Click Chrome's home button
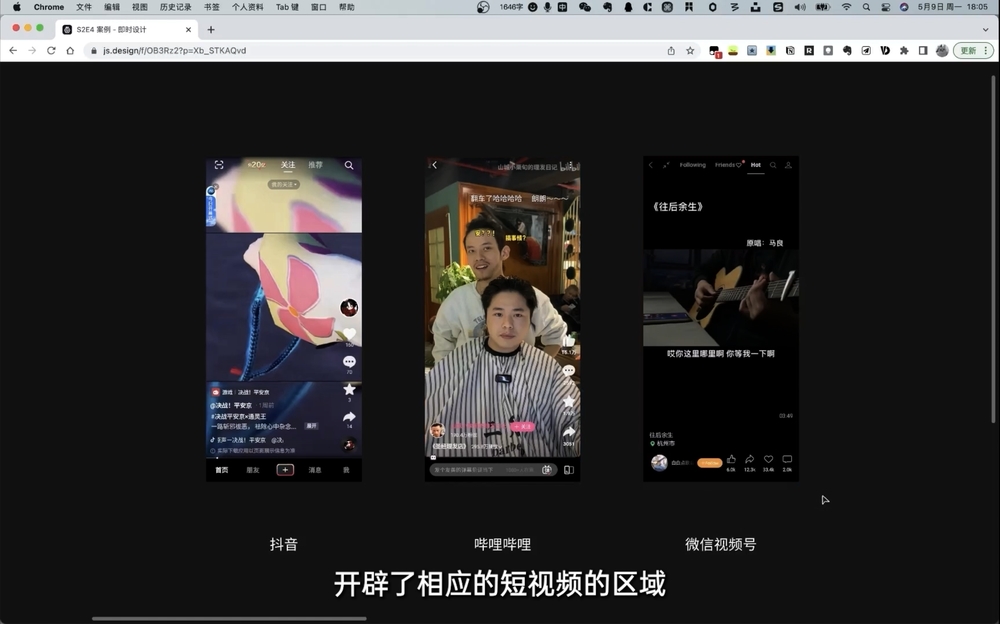 pyautogui.click(x=70, y=50)
